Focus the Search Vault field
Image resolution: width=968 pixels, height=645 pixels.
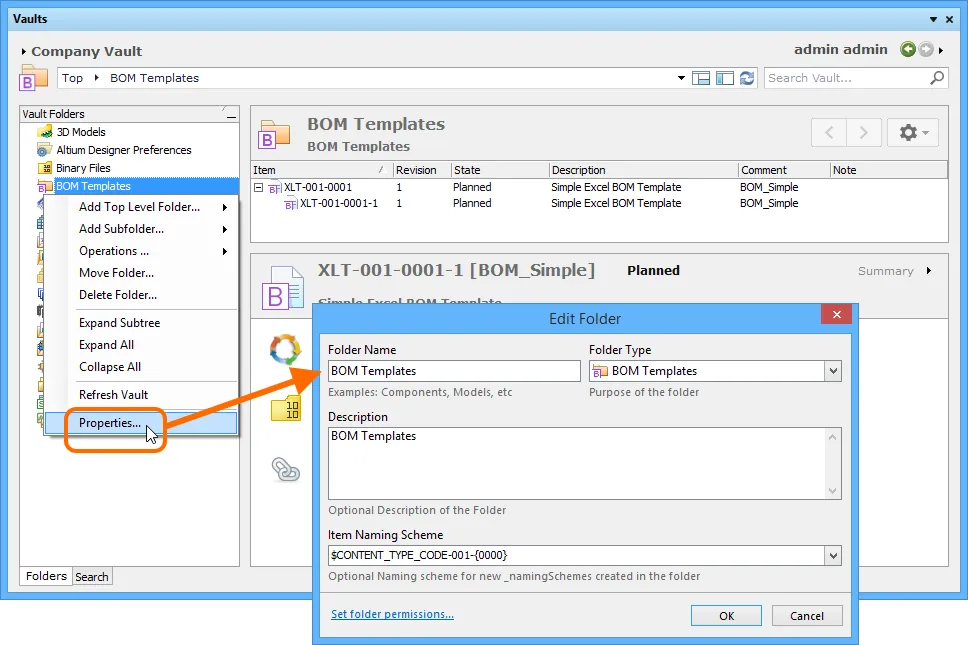tap(847, 78)
